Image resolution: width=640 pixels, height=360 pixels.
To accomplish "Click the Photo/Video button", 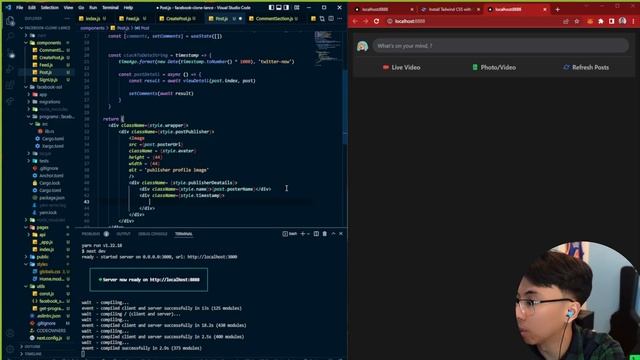I will [x=494, y=67].
